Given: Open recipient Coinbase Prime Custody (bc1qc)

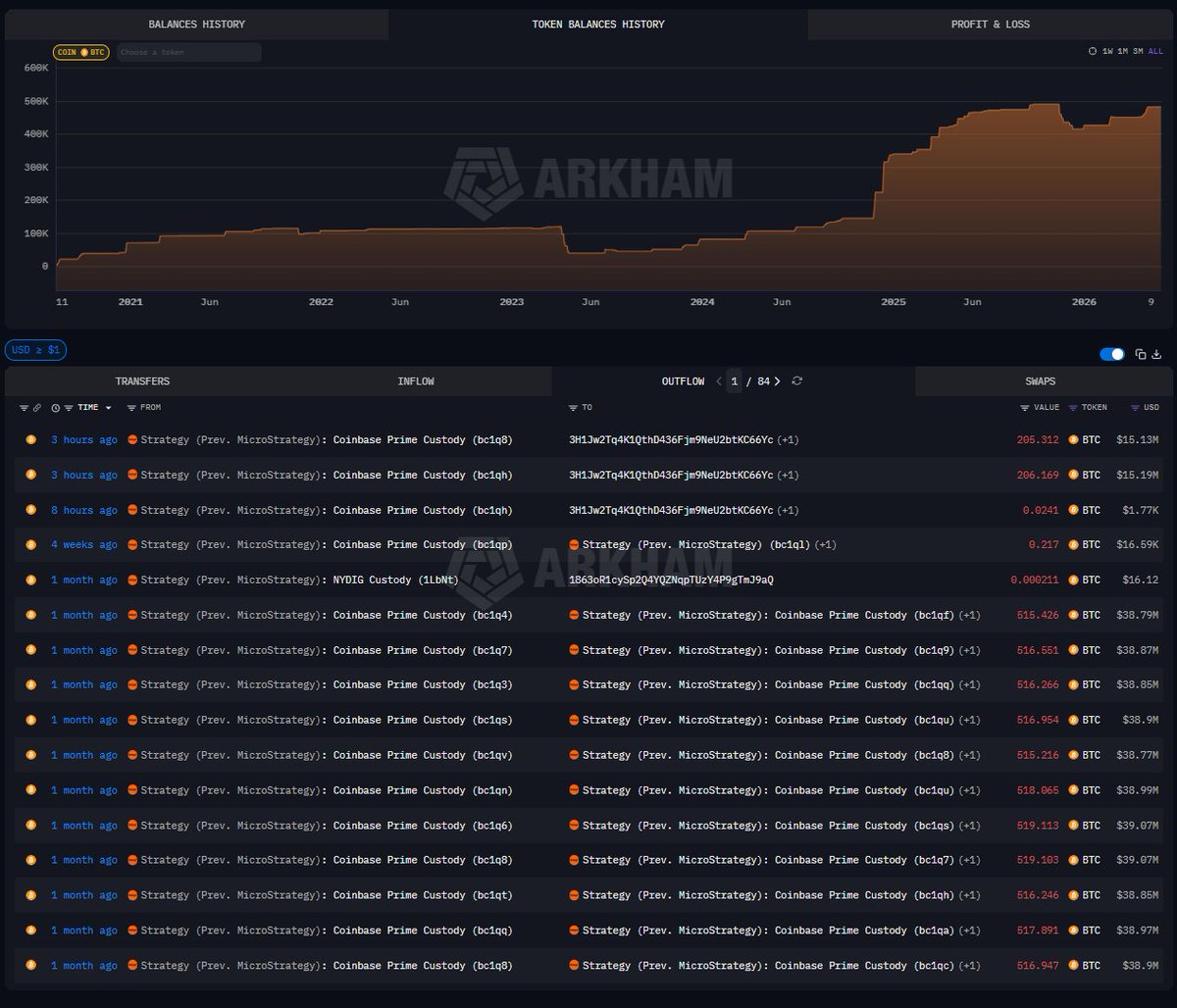Looking at the screenshot, I should [864, 966].
